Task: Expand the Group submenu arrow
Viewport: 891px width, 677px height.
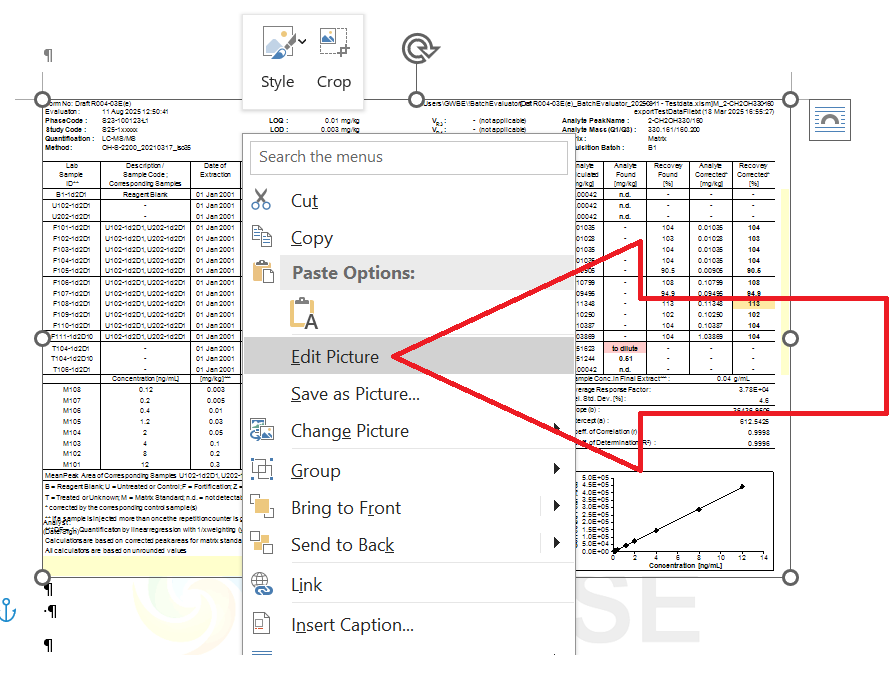Action: (556, 470)
